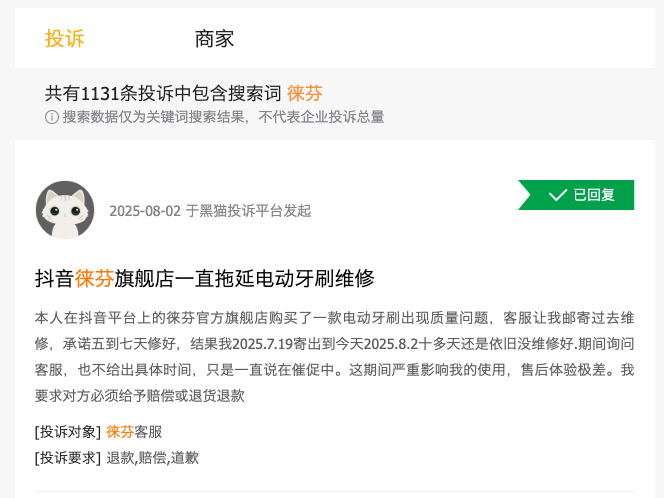Click the 搜索数据仅为关键词搜索结果 notice text
Screen dimensions: 664x498
pyautogui.click(x=158, y=117)
